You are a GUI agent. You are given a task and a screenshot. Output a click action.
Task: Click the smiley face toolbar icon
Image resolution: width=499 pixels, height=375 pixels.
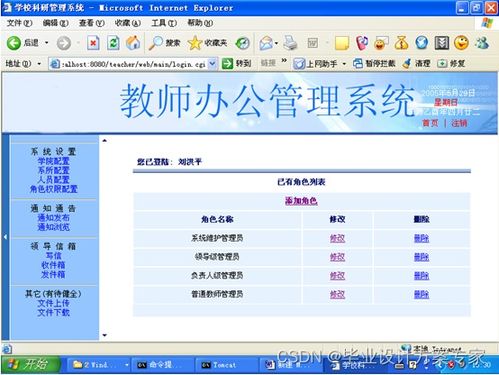[x=462, y=43]
